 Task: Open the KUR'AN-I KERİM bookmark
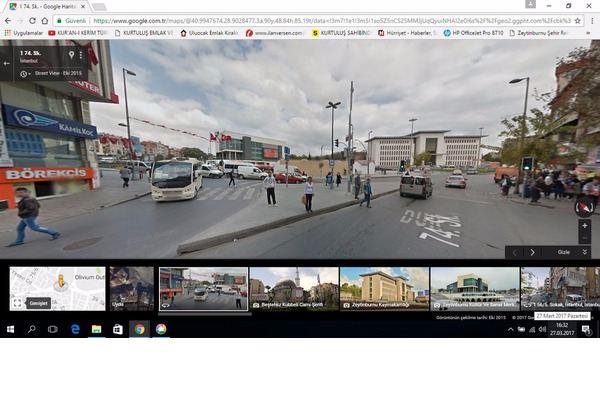click(78, 33)
